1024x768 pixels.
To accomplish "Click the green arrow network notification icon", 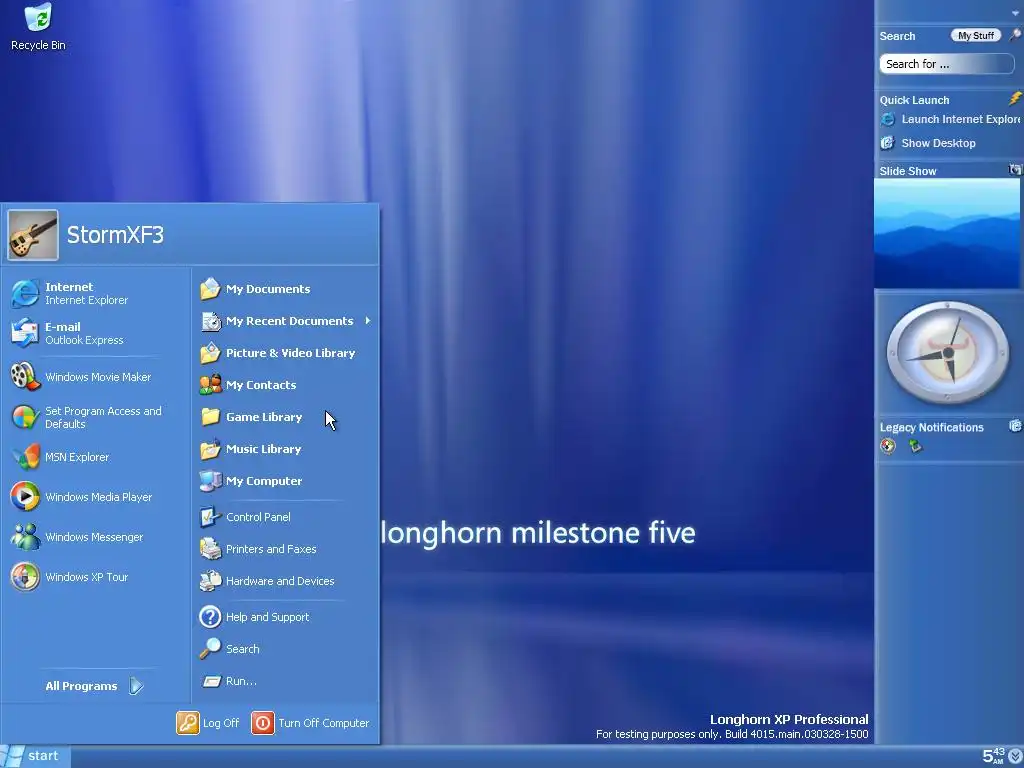I will (915, 446).
